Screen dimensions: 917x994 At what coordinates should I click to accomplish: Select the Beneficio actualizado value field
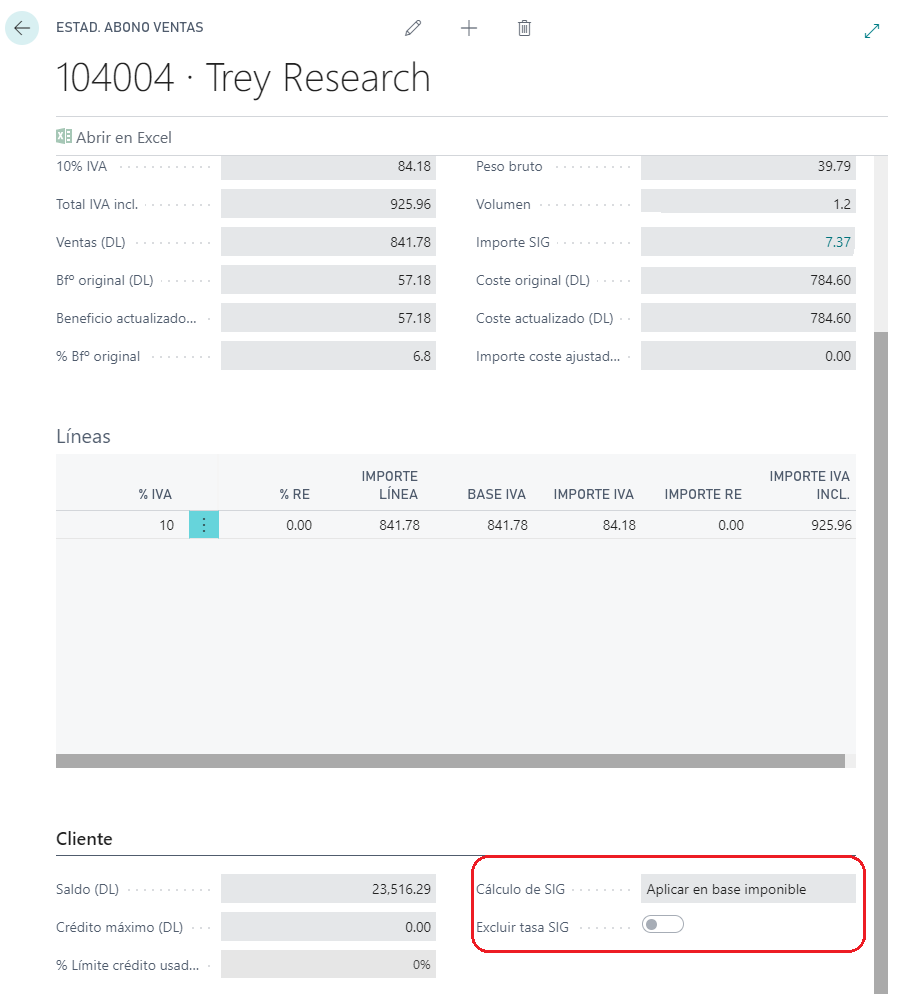click(328, 318)
